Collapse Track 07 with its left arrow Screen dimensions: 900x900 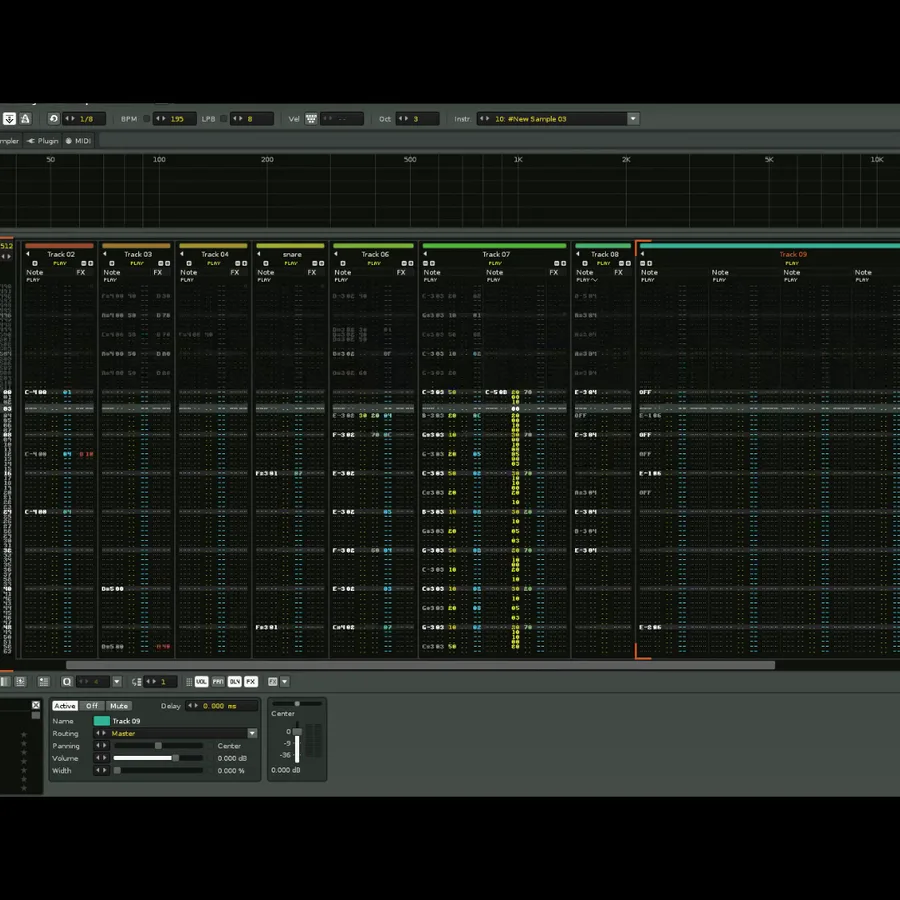point(425,254)
